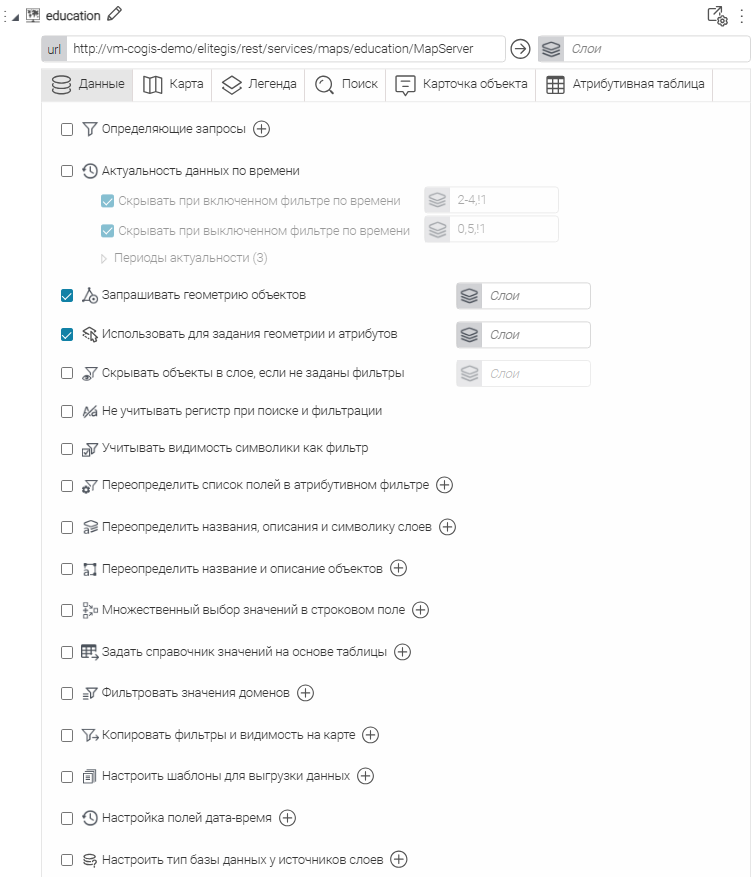This screenshot has width=756, height=877.
Task: Check Не учитывать регистр при поиске checkbox
Action: (67, 411)
